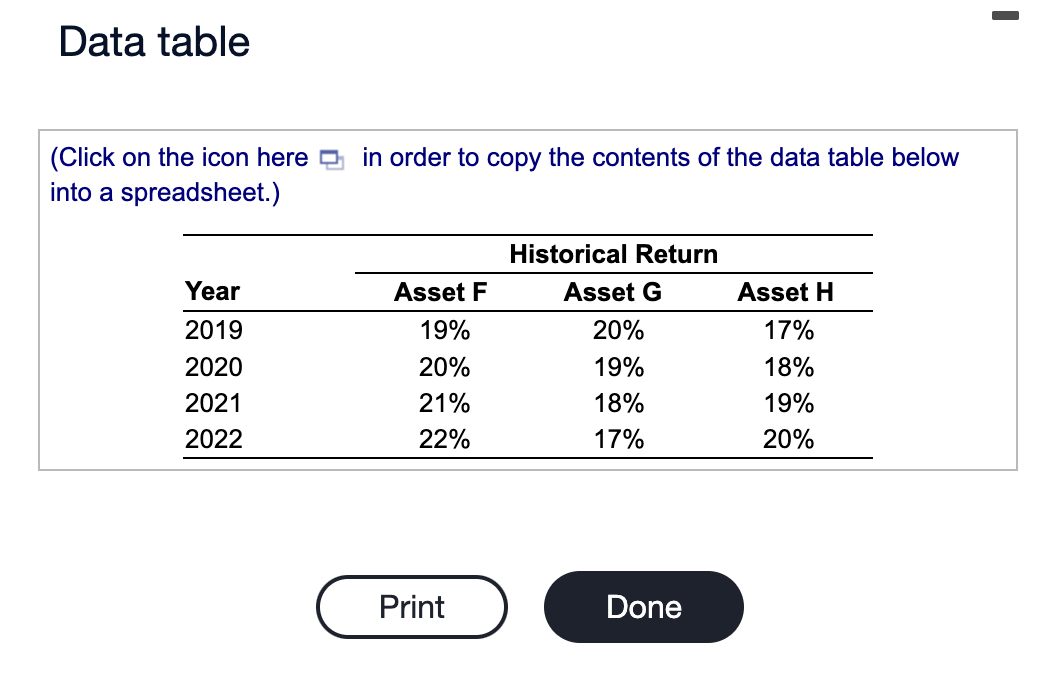Select the Historical Return header
This screenshot has height=682, width=1052.
tap(613, 254)
